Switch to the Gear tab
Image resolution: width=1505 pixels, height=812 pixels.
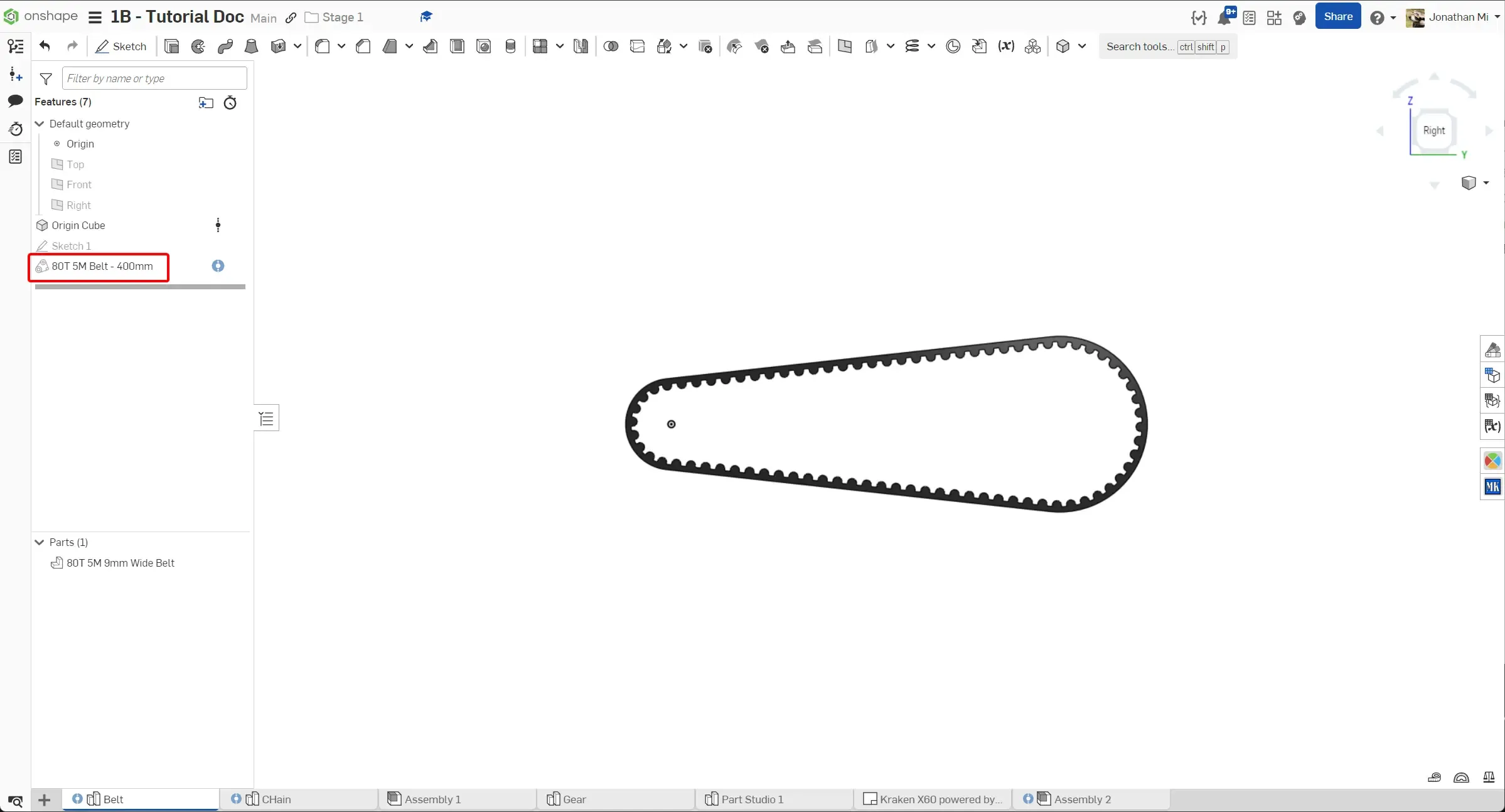tap(573, 798)
